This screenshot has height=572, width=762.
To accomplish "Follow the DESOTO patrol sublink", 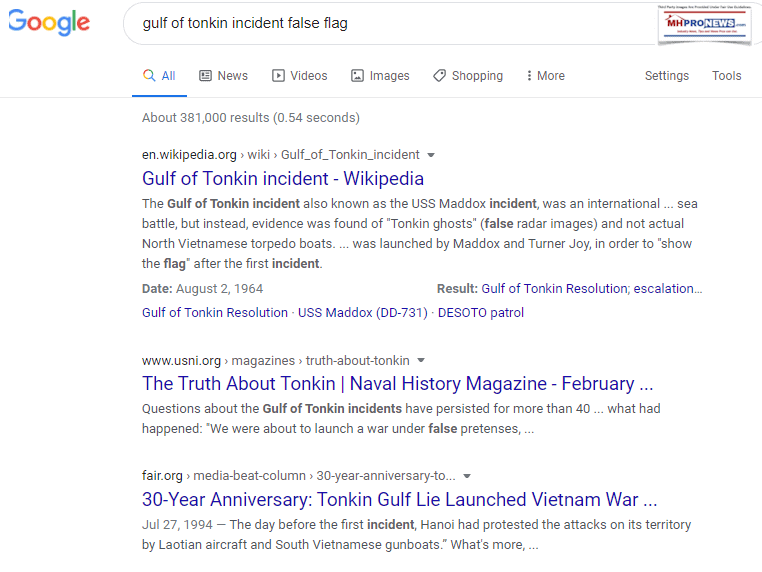I will click(481, 312).
